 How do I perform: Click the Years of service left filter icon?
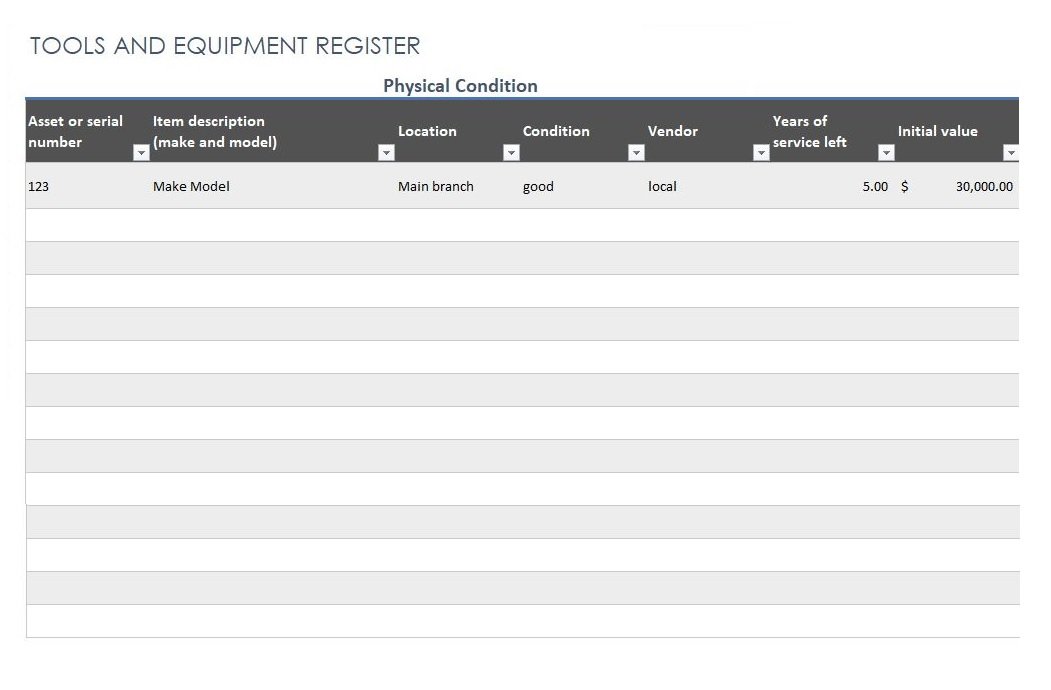pyautogui.click(x=886, y=152)
